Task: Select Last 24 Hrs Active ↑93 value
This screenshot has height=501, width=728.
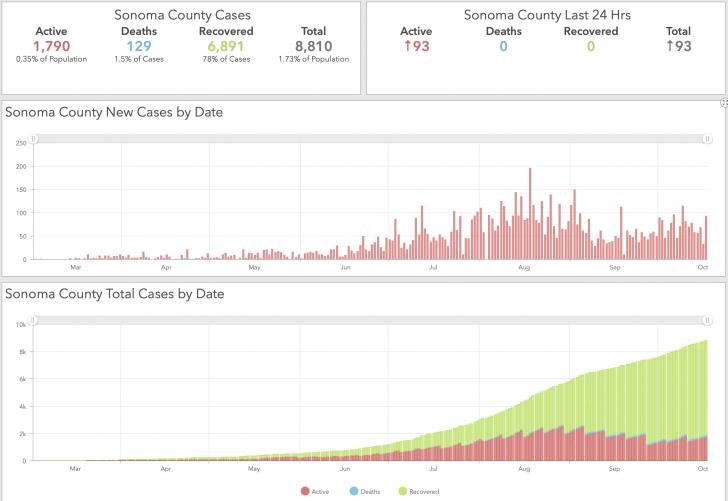Action: pyautogui.click(x=416, y=46)
